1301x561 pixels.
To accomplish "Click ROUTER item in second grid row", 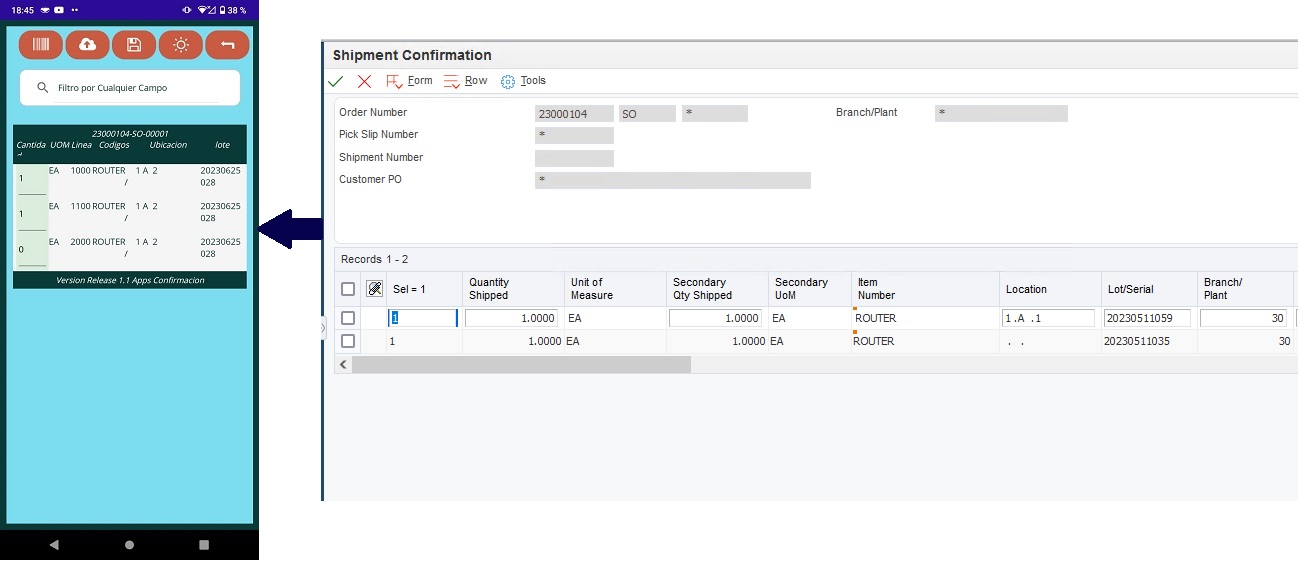I will tap(874, 341).
